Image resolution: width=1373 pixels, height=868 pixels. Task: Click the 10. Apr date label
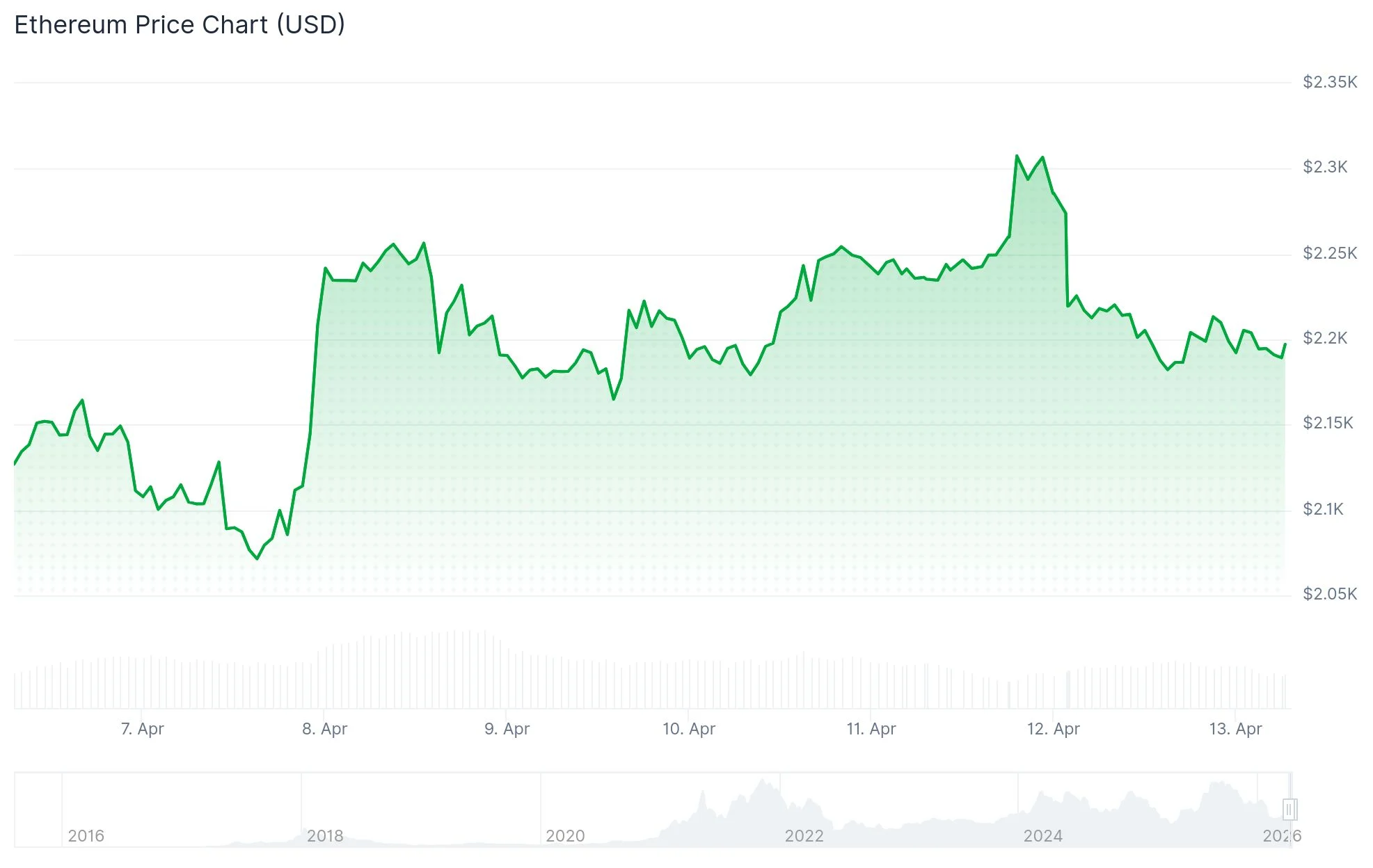tap(689, 729)
